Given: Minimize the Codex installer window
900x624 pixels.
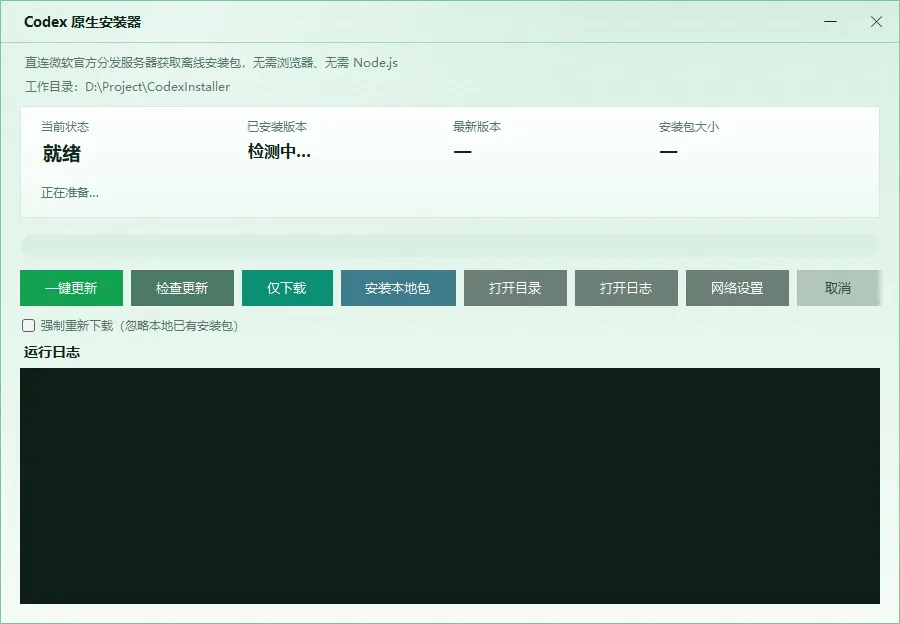Looking at the screenshot, I should coord(830,22).
